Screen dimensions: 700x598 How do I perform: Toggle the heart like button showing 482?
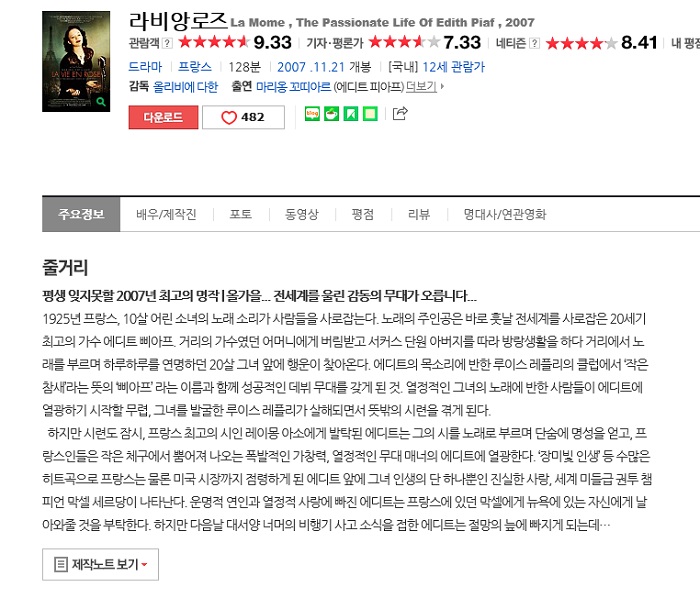243,117
